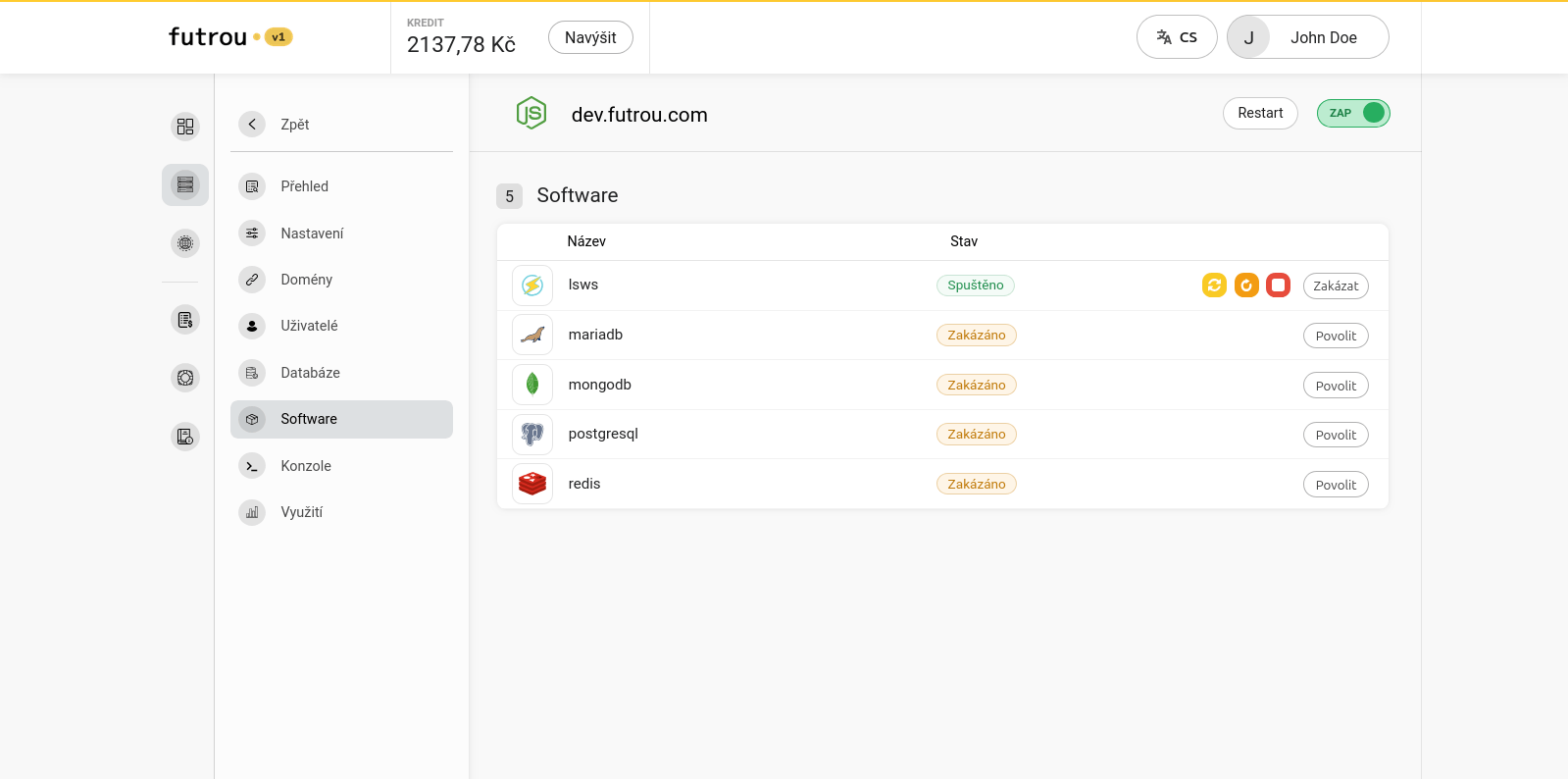Disable lsws with the Zakázat button
The width and height of the screenshot is (1568, 779).
pyautogui.click(x=1336, y=286)
